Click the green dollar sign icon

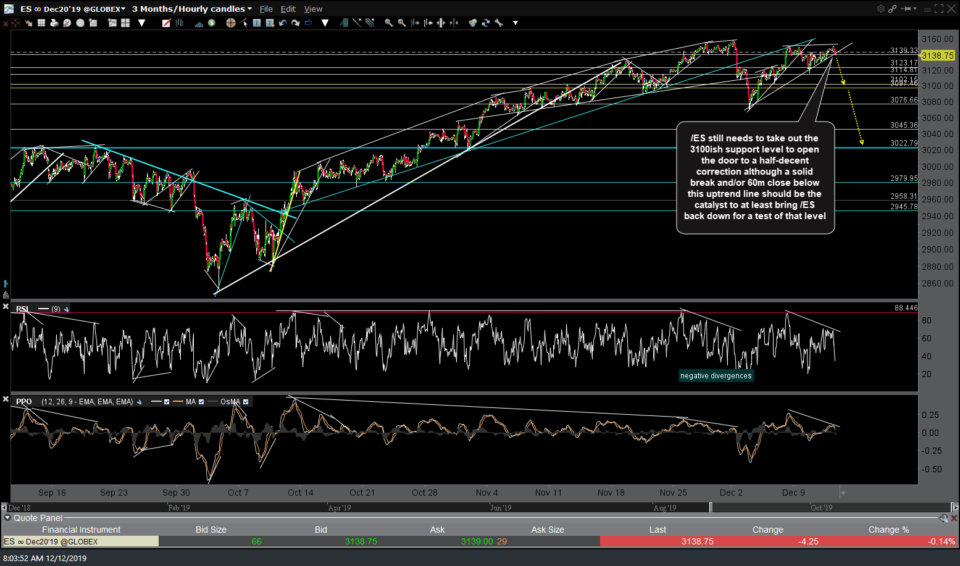[x=211, y=23]
